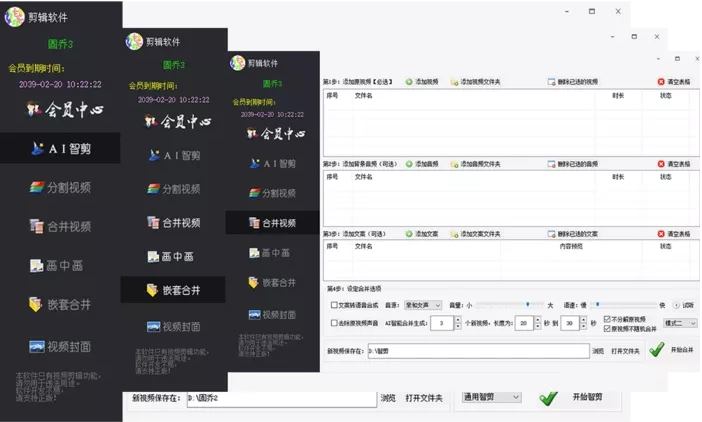702x422 pixels.
Task: Click the save path field showing D:\固乔2
Action: (282, 398)
